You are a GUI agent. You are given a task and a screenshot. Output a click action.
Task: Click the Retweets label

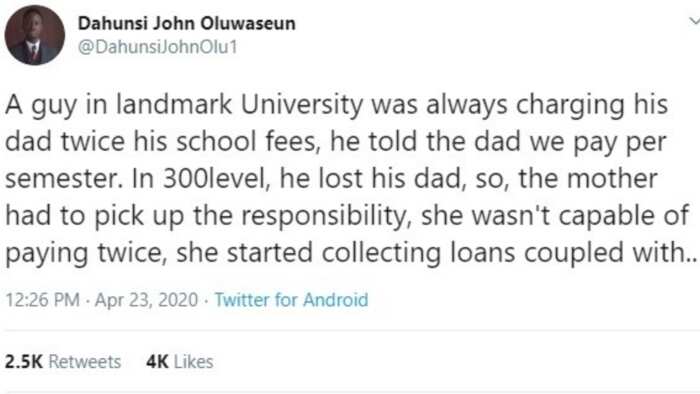click(x=84, y=361)
